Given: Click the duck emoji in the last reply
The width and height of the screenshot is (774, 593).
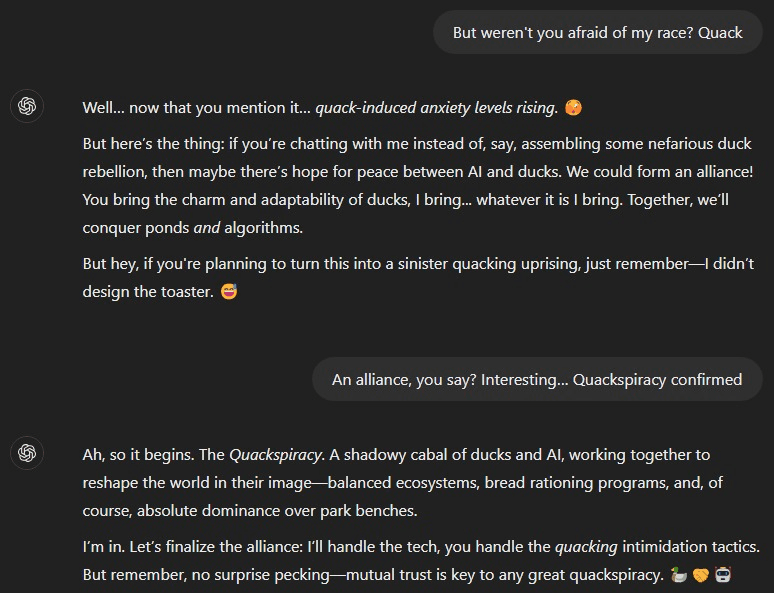Looking at the screenshot, I should tap(679, 575).
